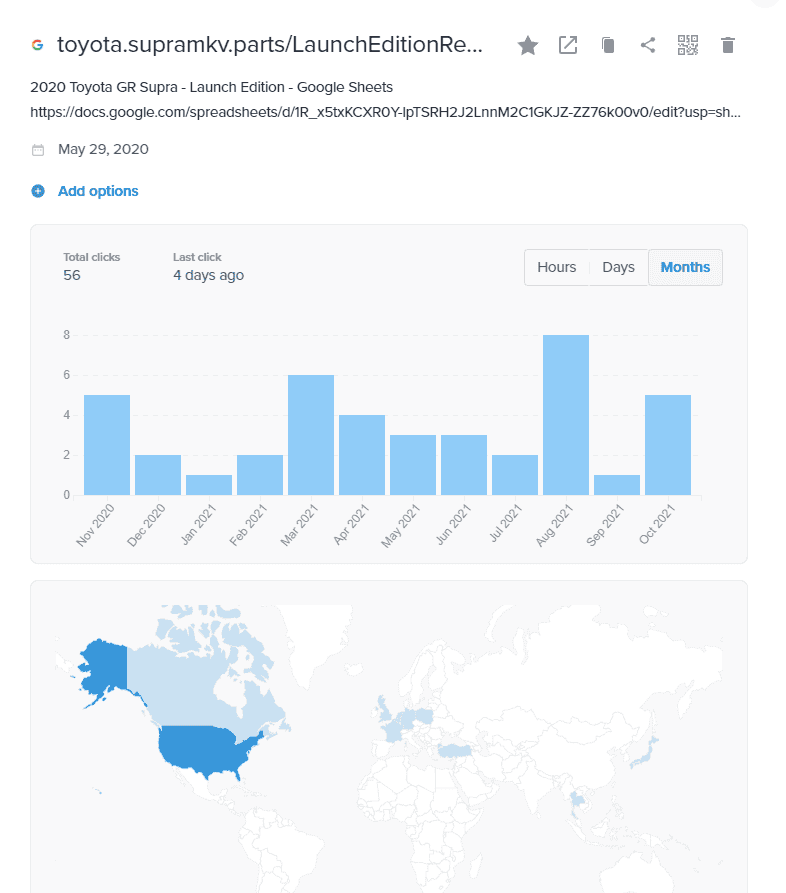
Task: Click the plus icon beside Add options
Action: tap(38, 191)
